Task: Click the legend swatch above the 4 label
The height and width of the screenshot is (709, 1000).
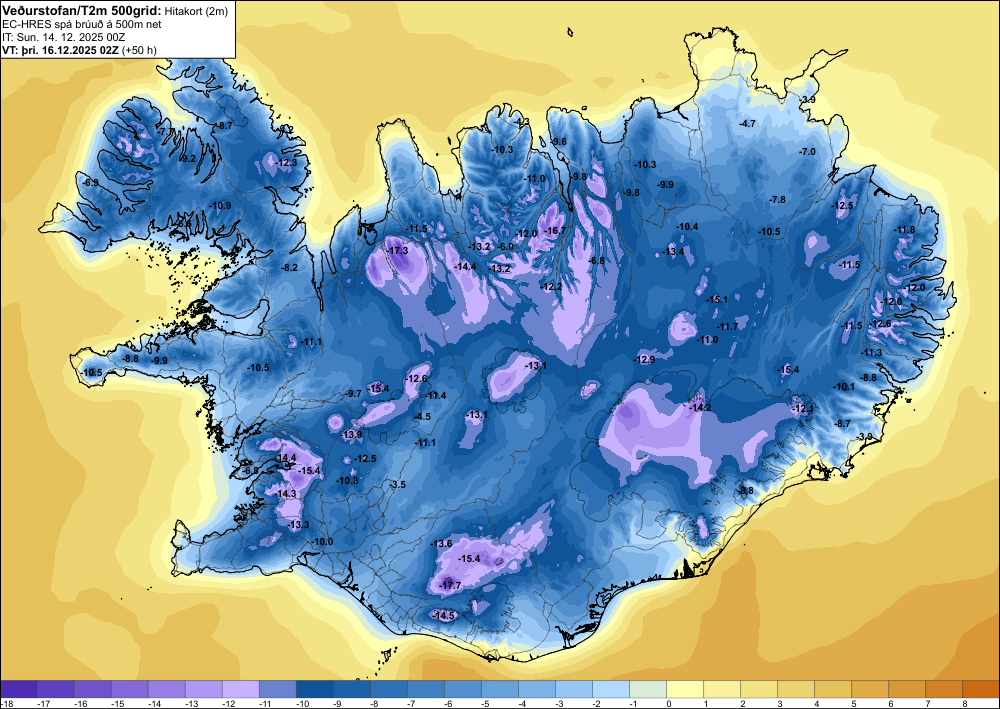Action: [832, 689]
